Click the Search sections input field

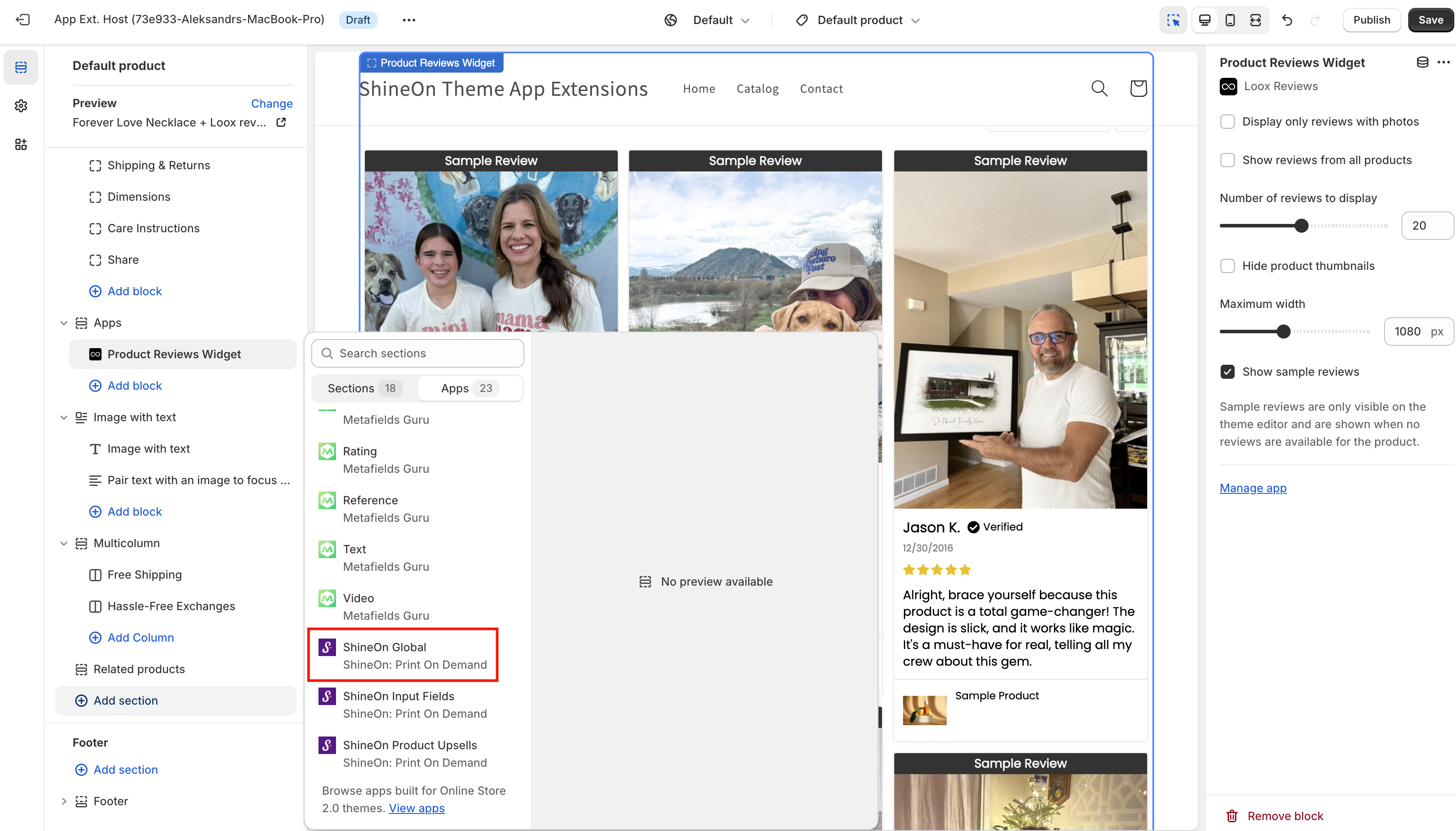pos(417,353)
